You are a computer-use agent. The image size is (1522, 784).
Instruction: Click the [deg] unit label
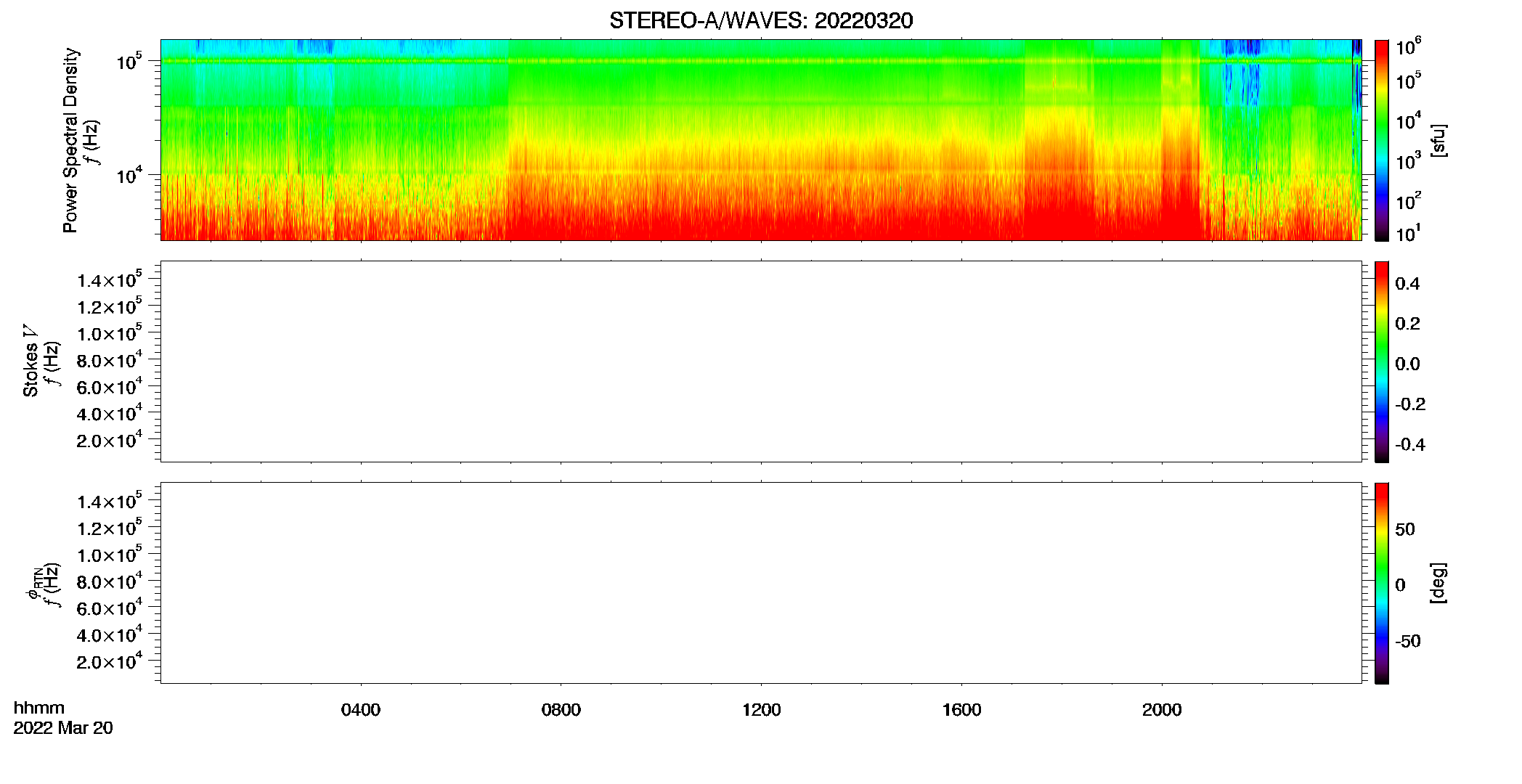[1438, 583]
